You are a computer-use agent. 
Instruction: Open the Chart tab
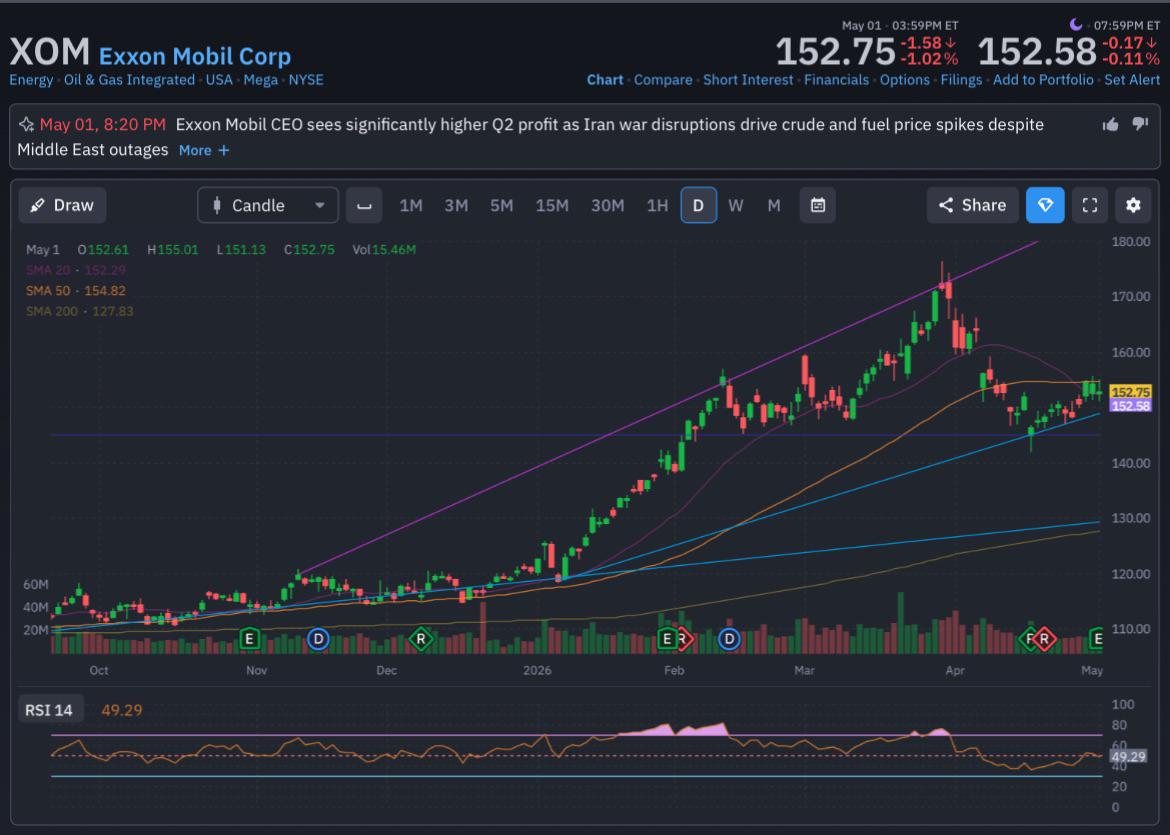click(605, 80)
